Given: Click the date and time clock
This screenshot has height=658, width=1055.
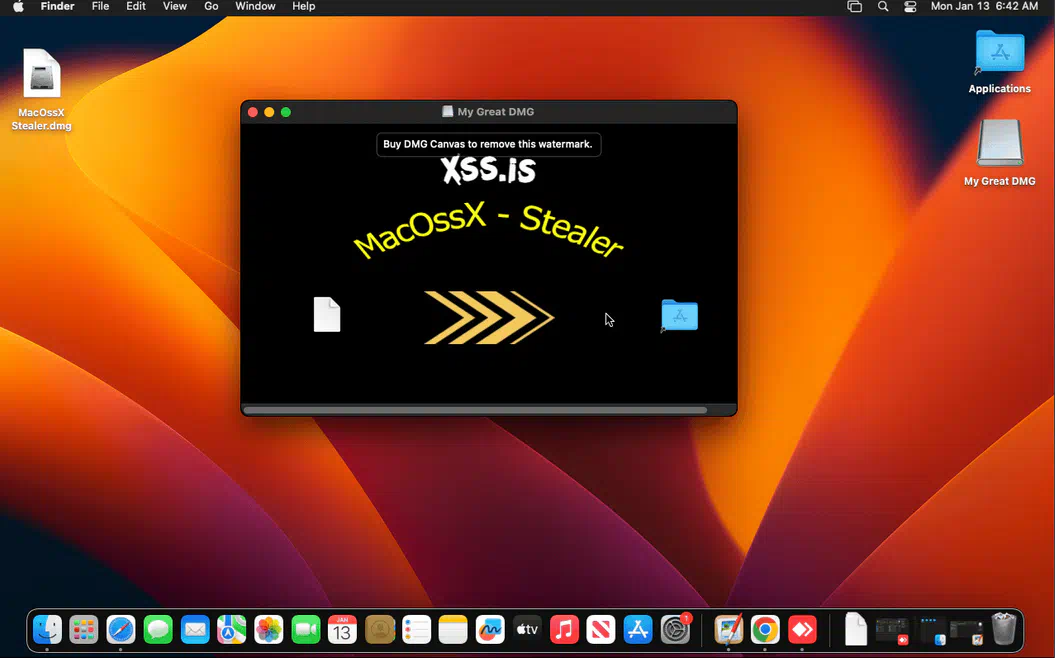Looking at the screenshot, I should point(984,6).
